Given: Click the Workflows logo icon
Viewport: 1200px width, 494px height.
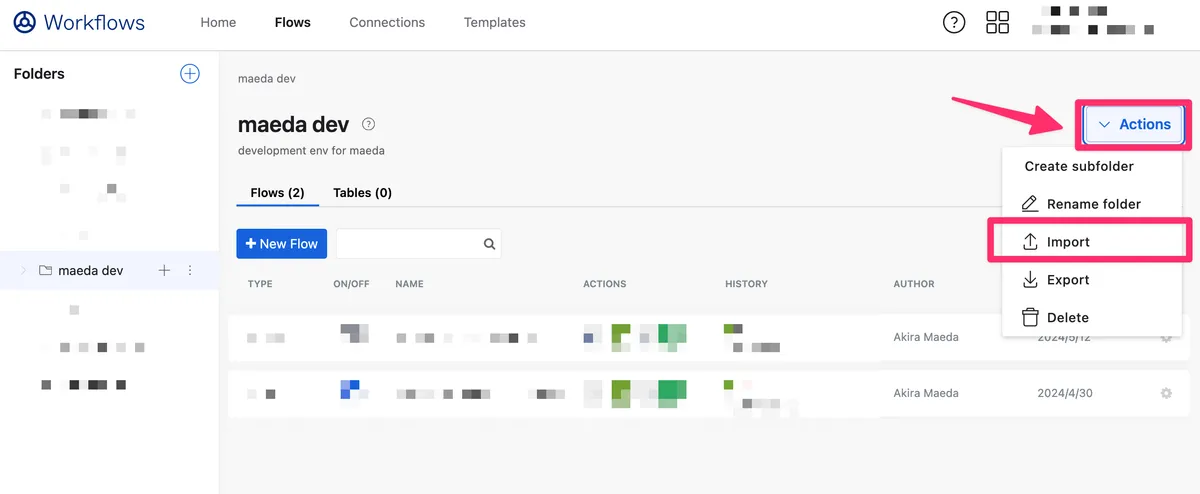Looking at the screenshot, I should pos(25,22).
